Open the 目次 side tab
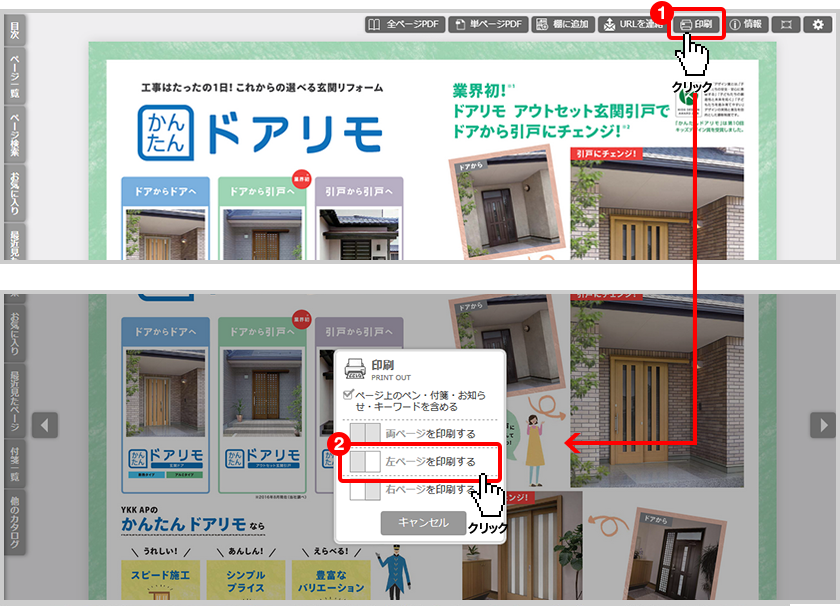 coord(14,32)
